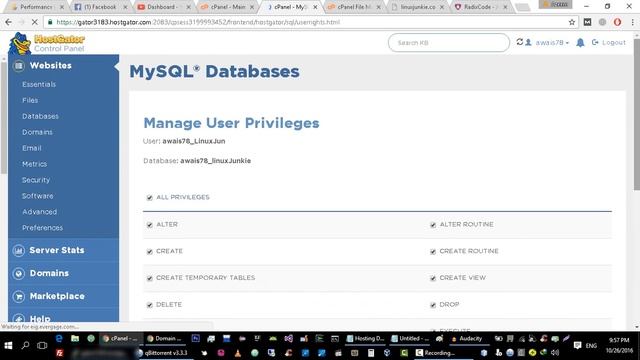Switch to the Facebook browser tab
Image resolution: width=640 pixels, height=360 pixels.
[100, 7]
